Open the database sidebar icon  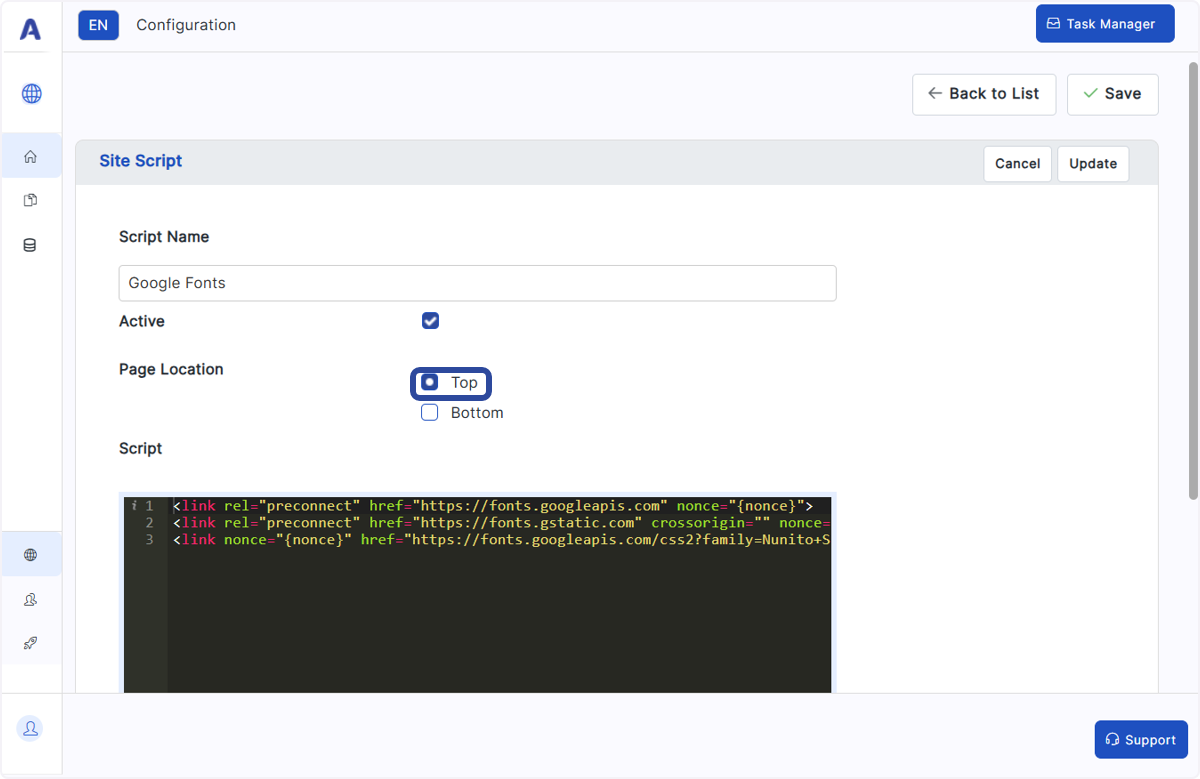pos(30,245)
